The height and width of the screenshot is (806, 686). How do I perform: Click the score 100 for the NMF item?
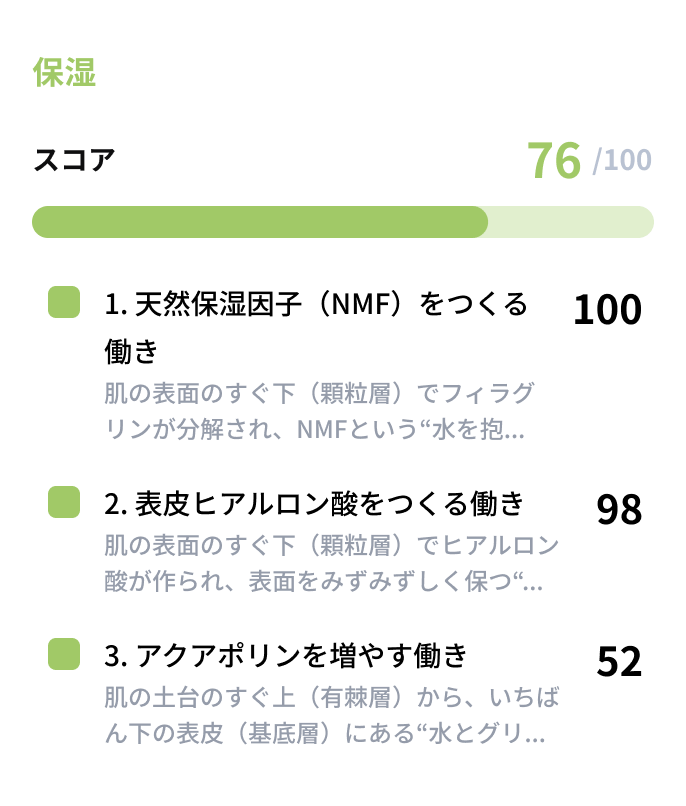(607, 311)
